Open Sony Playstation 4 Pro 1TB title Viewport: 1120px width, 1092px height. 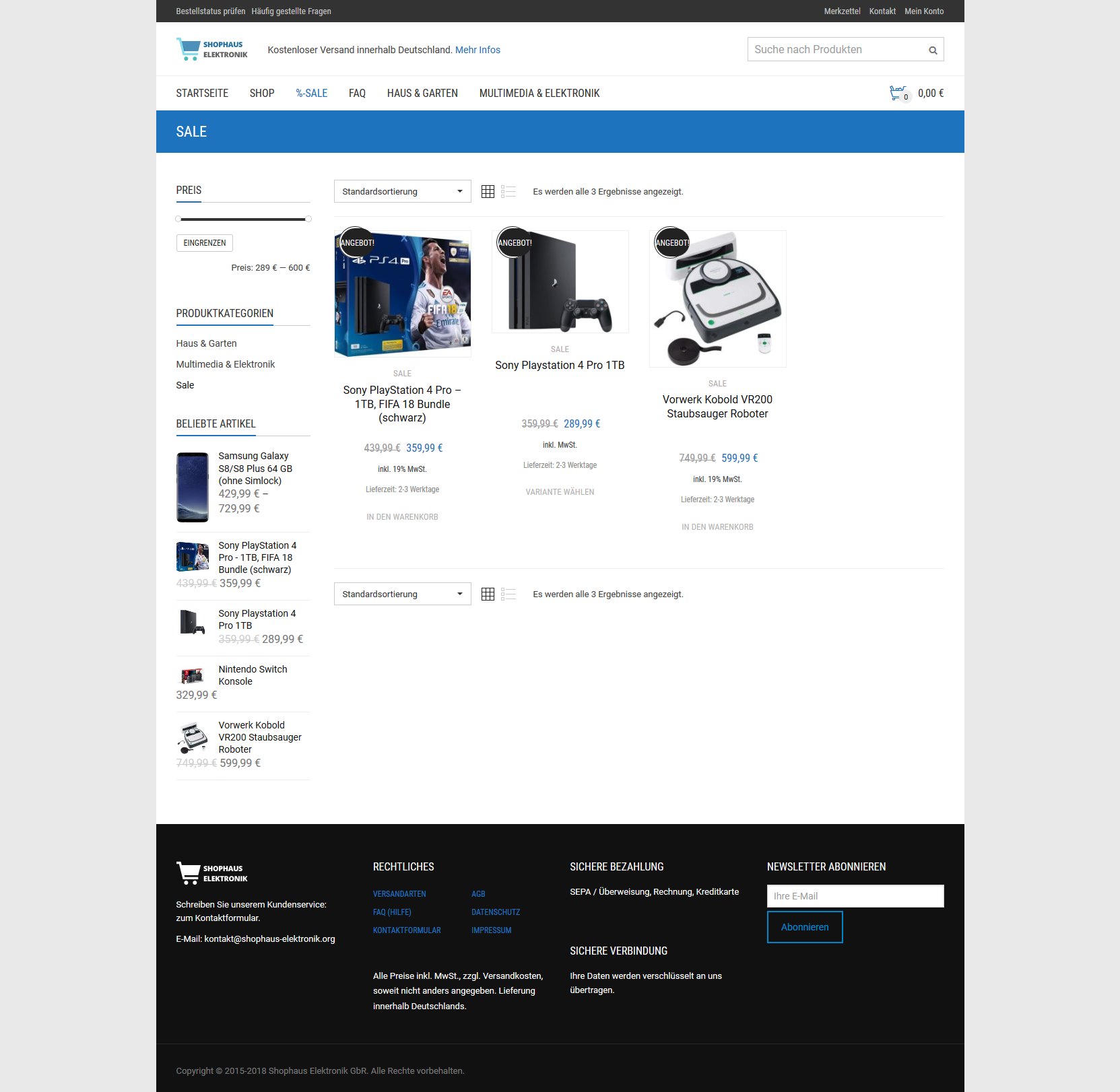tap(560, 365)
